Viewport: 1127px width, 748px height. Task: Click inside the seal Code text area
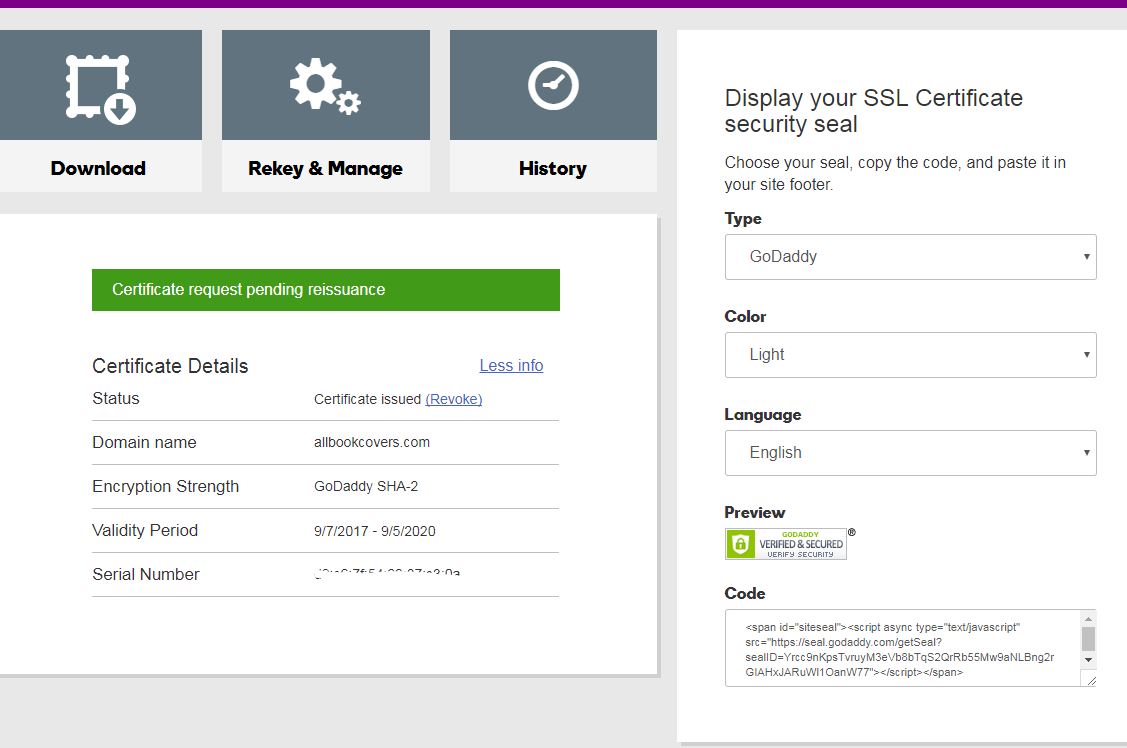coord(902,648)
